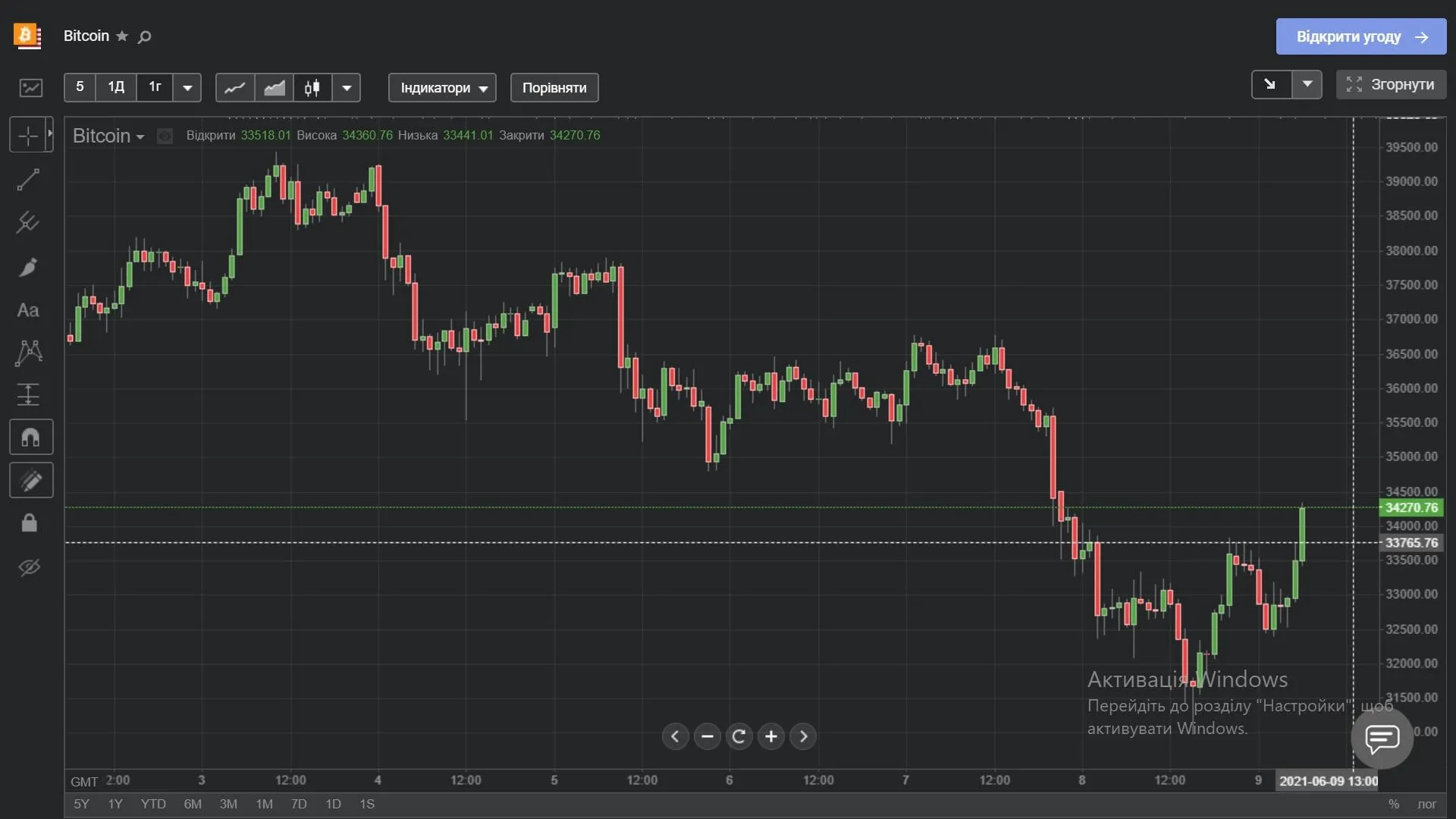The image size is (1456, 819).
Task: Open the Порівняти comparison menu
Action: (553, 88)
